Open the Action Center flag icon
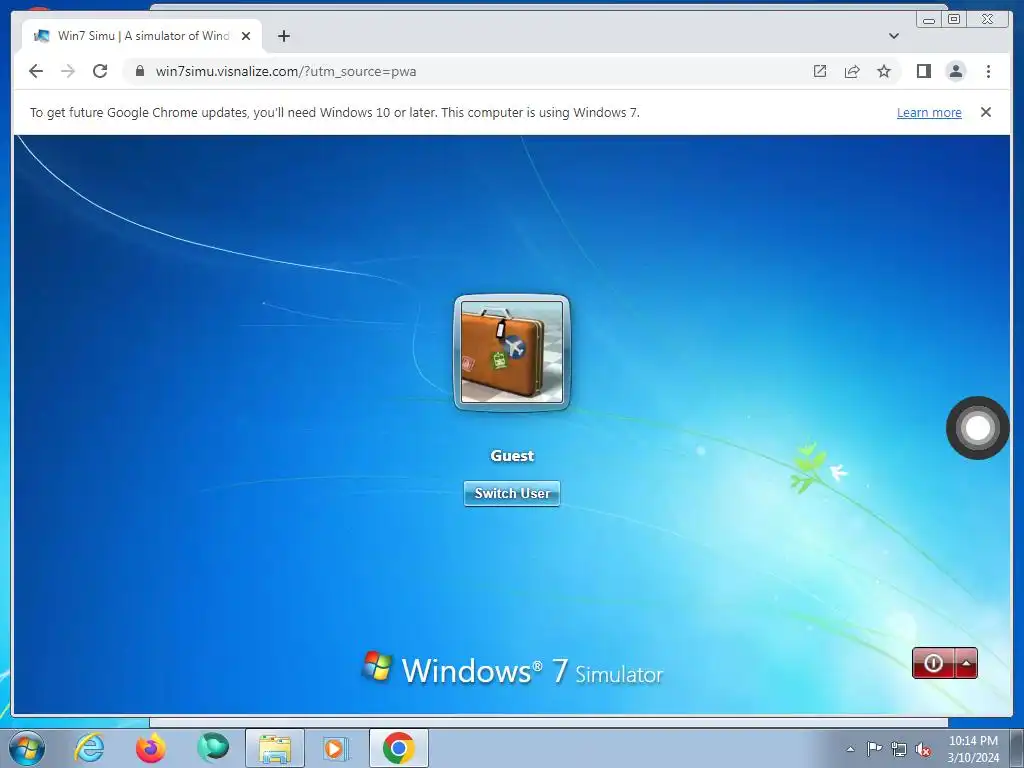This screenshot has width=1024, height=768. coord(874,749)
